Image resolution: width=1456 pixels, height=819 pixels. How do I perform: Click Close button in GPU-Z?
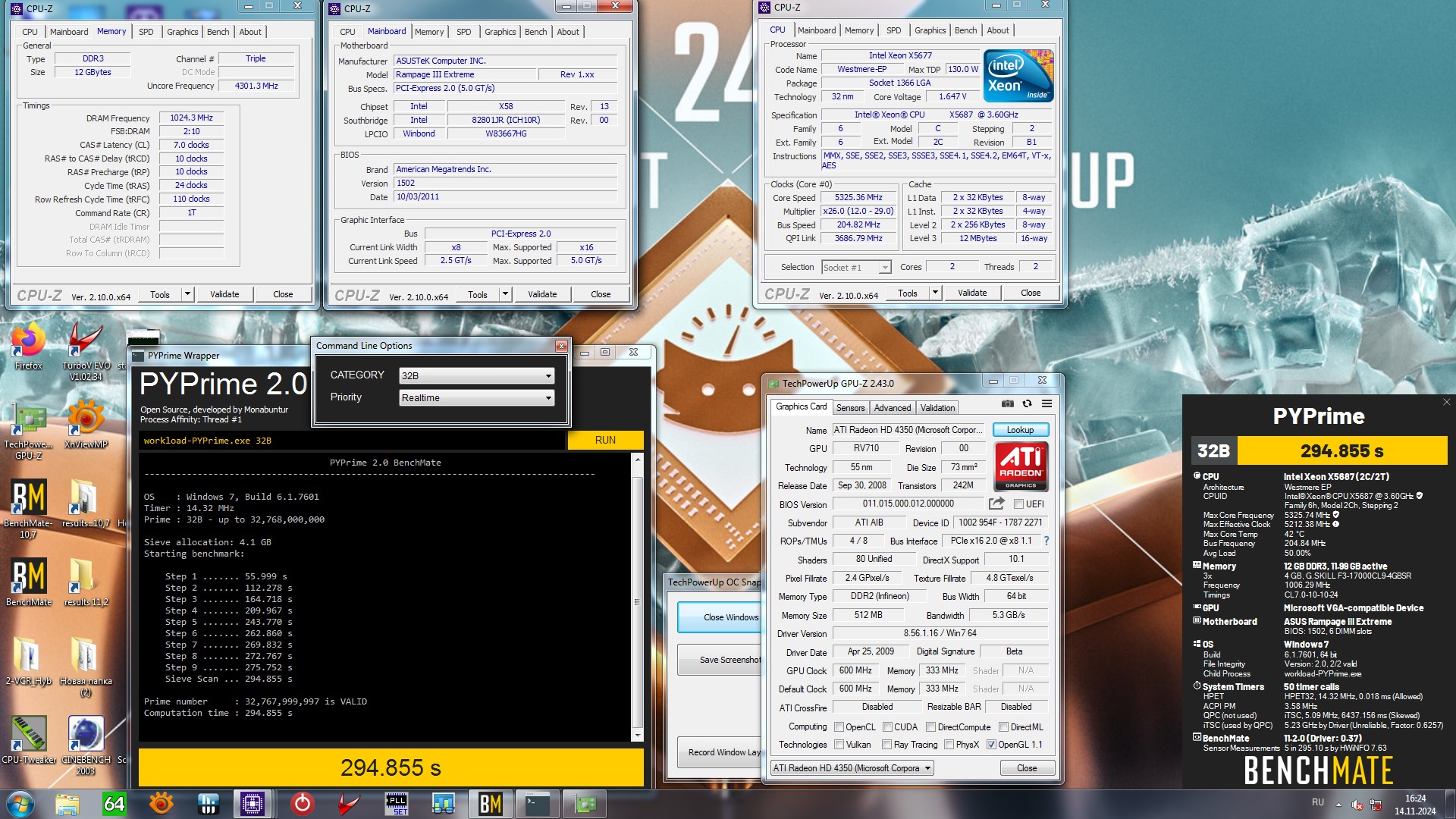pyautogui.click(x=1027, y=768)
